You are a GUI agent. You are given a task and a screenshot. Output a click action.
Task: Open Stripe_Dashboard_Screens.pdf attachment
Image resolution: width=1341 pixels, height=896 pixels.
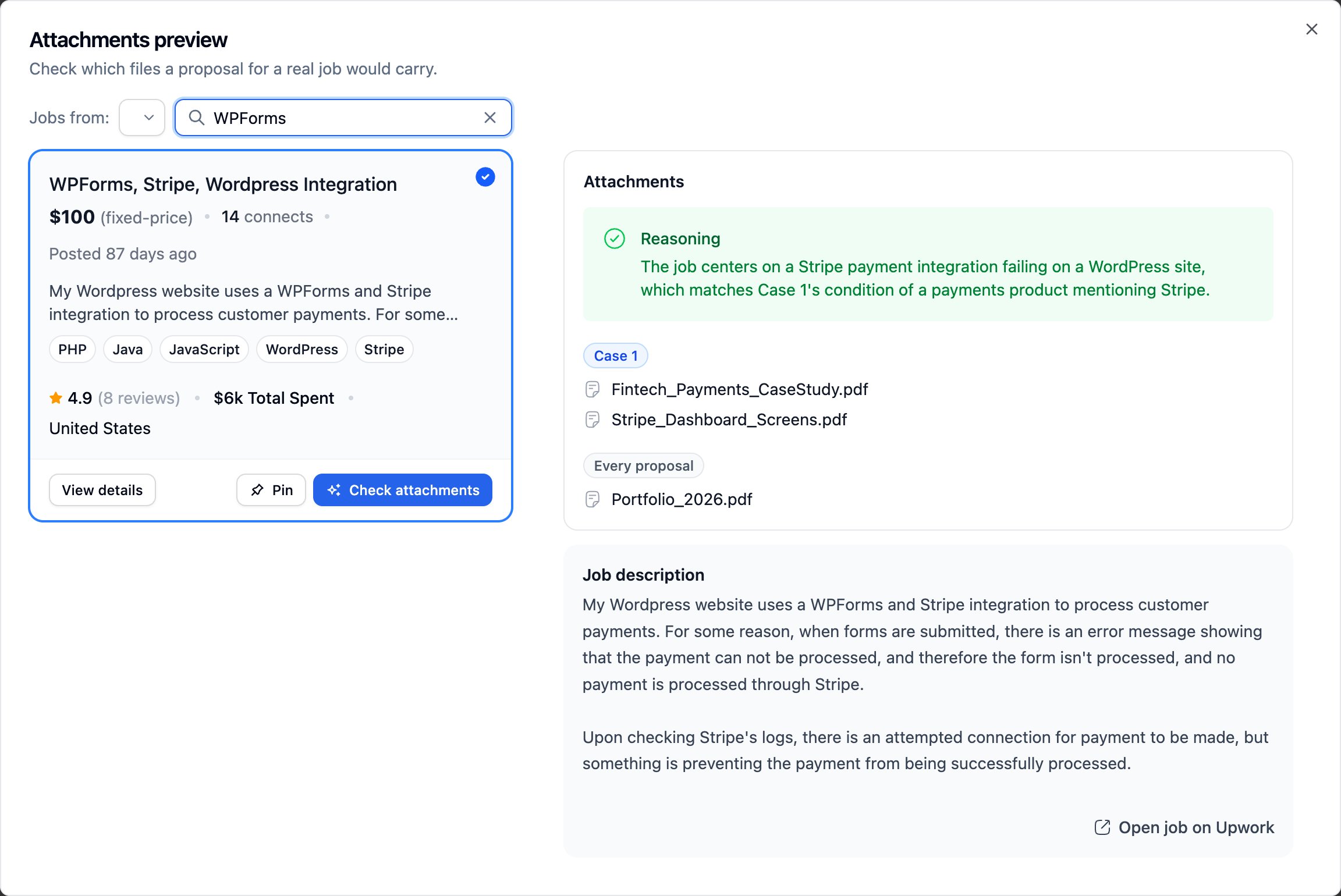(x=729, y=419)
